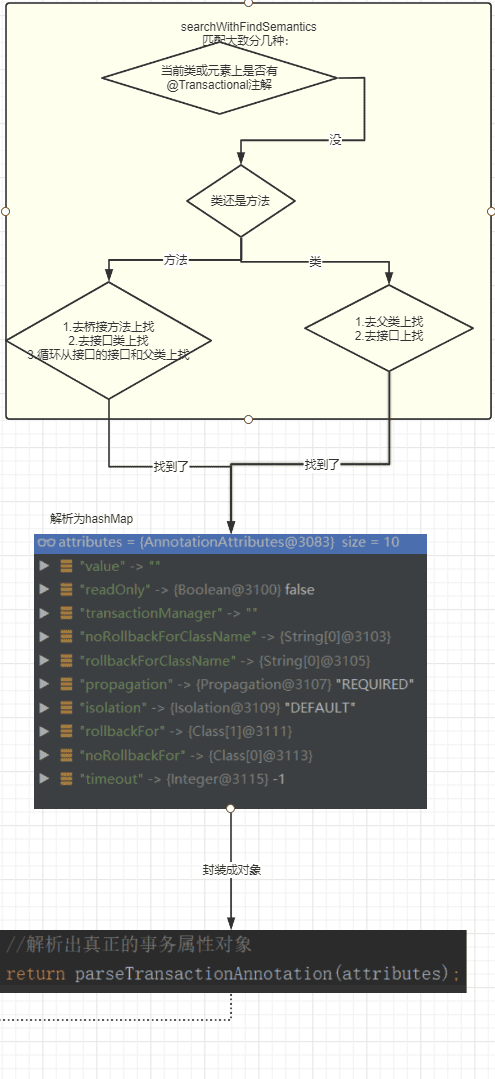Click the field icon beside "rollbackFor"
This screenshot has height=1079, width=495.
coord(67,731)
